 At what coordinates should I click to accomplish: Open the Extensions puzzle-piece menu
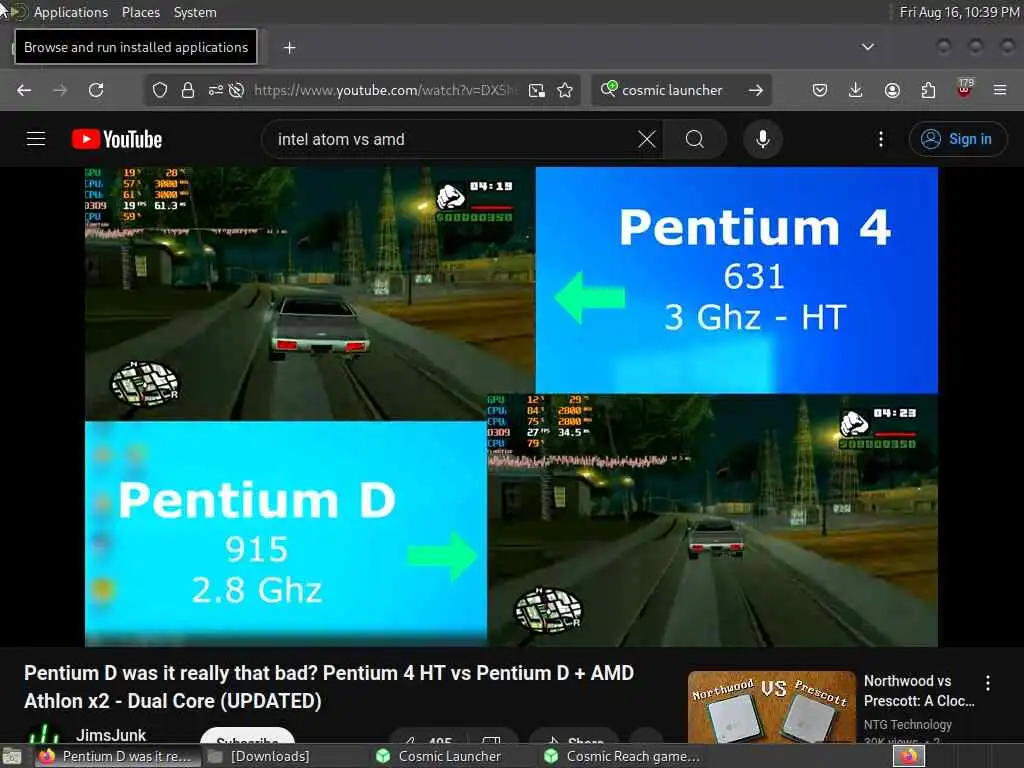(x=928, y=90)
